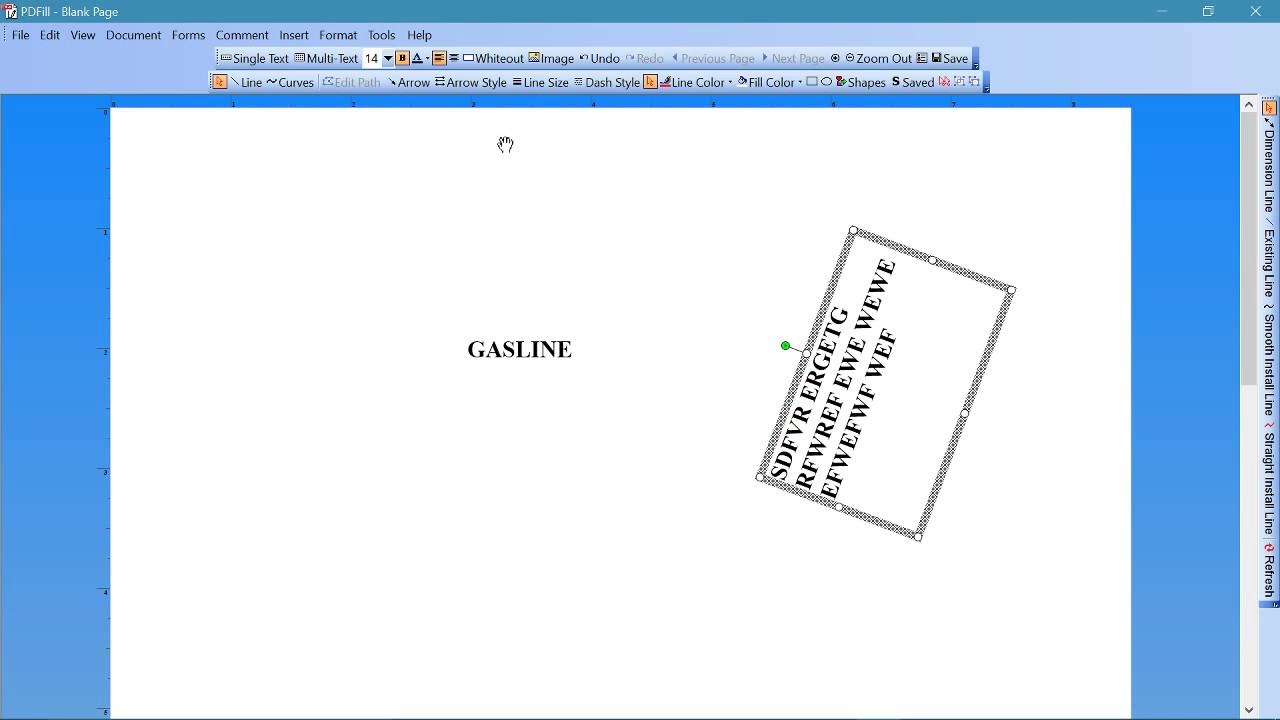1280x720 pixels.
Task: Click the Line Color tool
Action: point(692,82)
